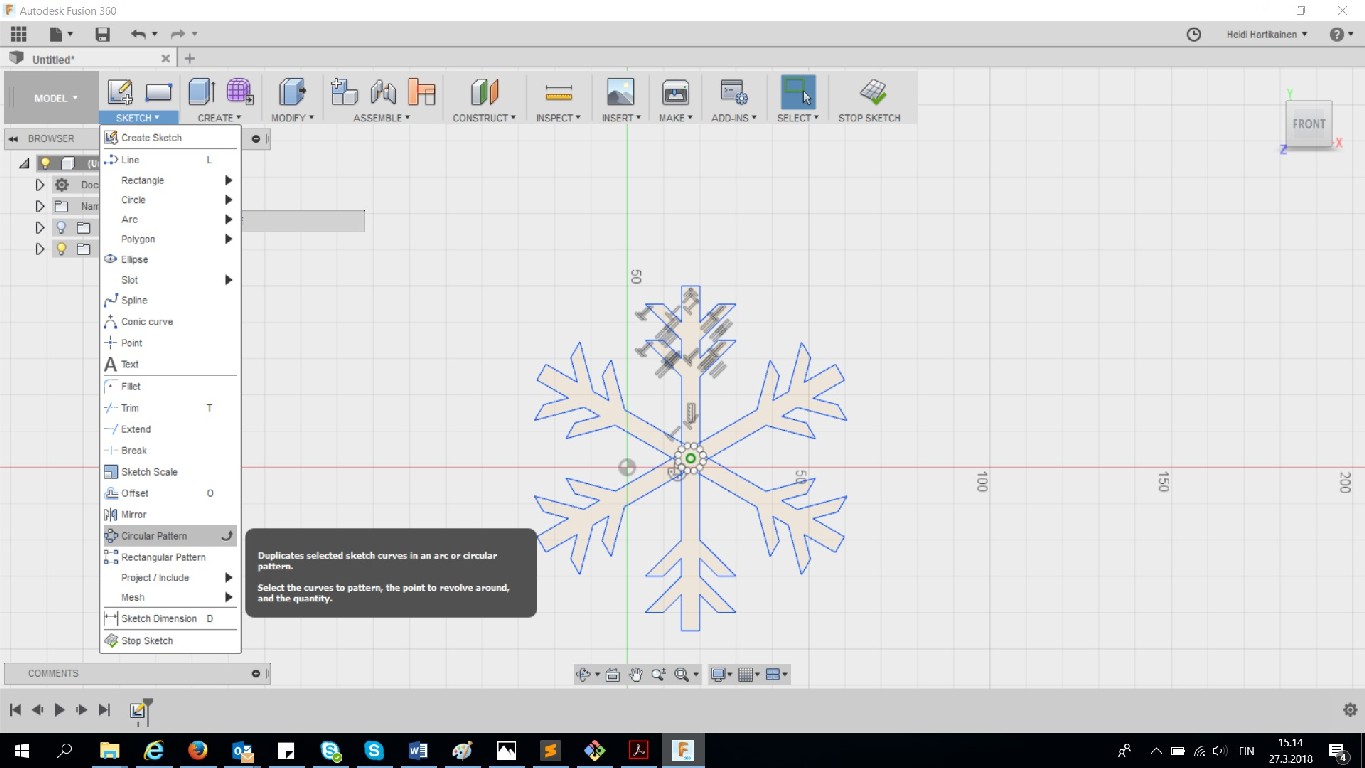Select Spline in the Sketch menu
Image resolution: width=1365 pixels, height=768 pixels.
170,300
